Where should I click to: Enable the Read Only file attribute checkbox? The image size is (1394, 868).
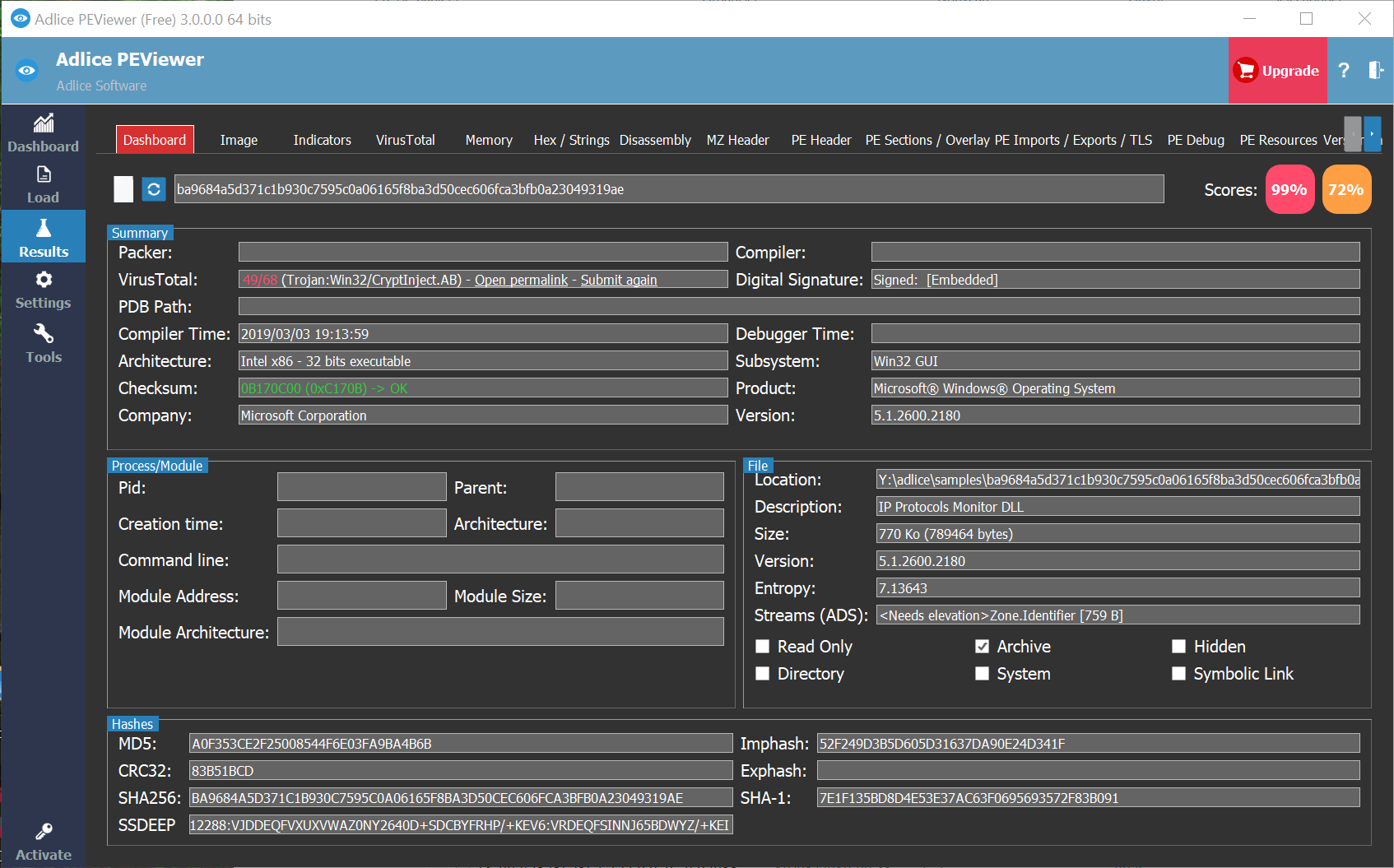pos(762,646)
